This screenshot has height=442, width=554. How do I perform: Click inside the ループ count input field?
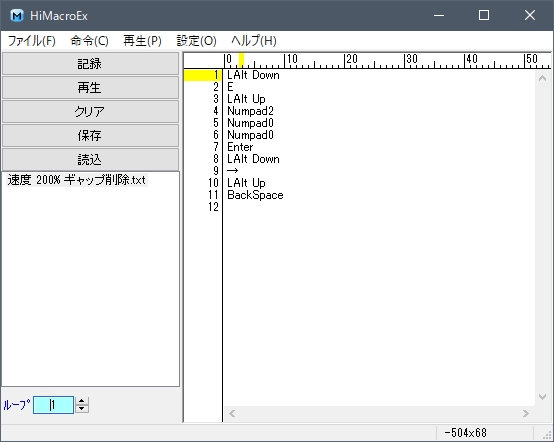coord(53,405)
